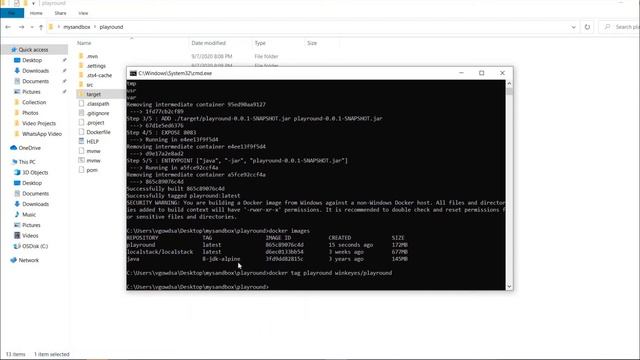The width and height of the screenshot is (640, 360).
Task: Refresh the current folder view
Action: pyautogui.click(x=587, y=27)
